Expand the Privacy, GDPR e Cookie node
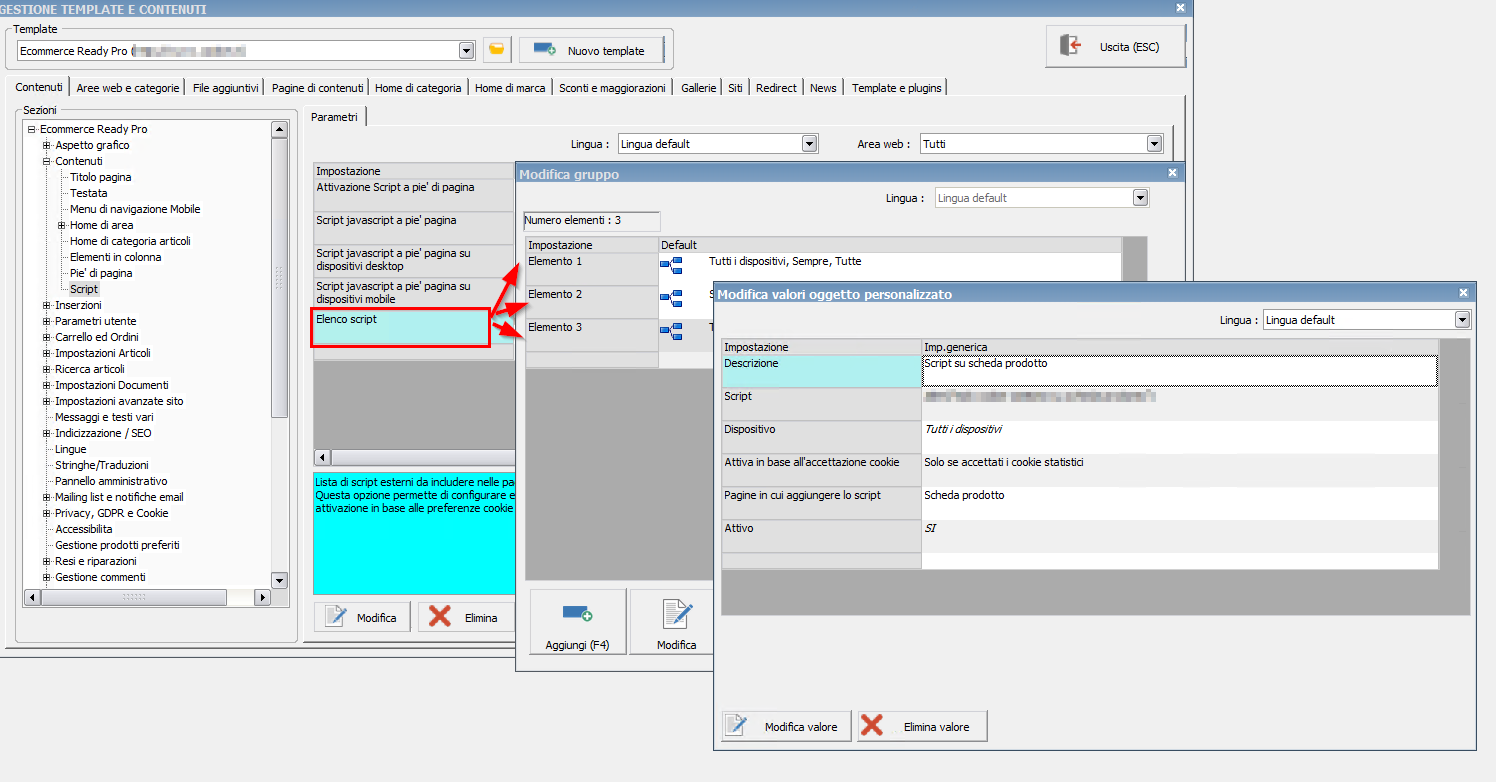Viewport: 1496px width, 782px height. (47, 513)
